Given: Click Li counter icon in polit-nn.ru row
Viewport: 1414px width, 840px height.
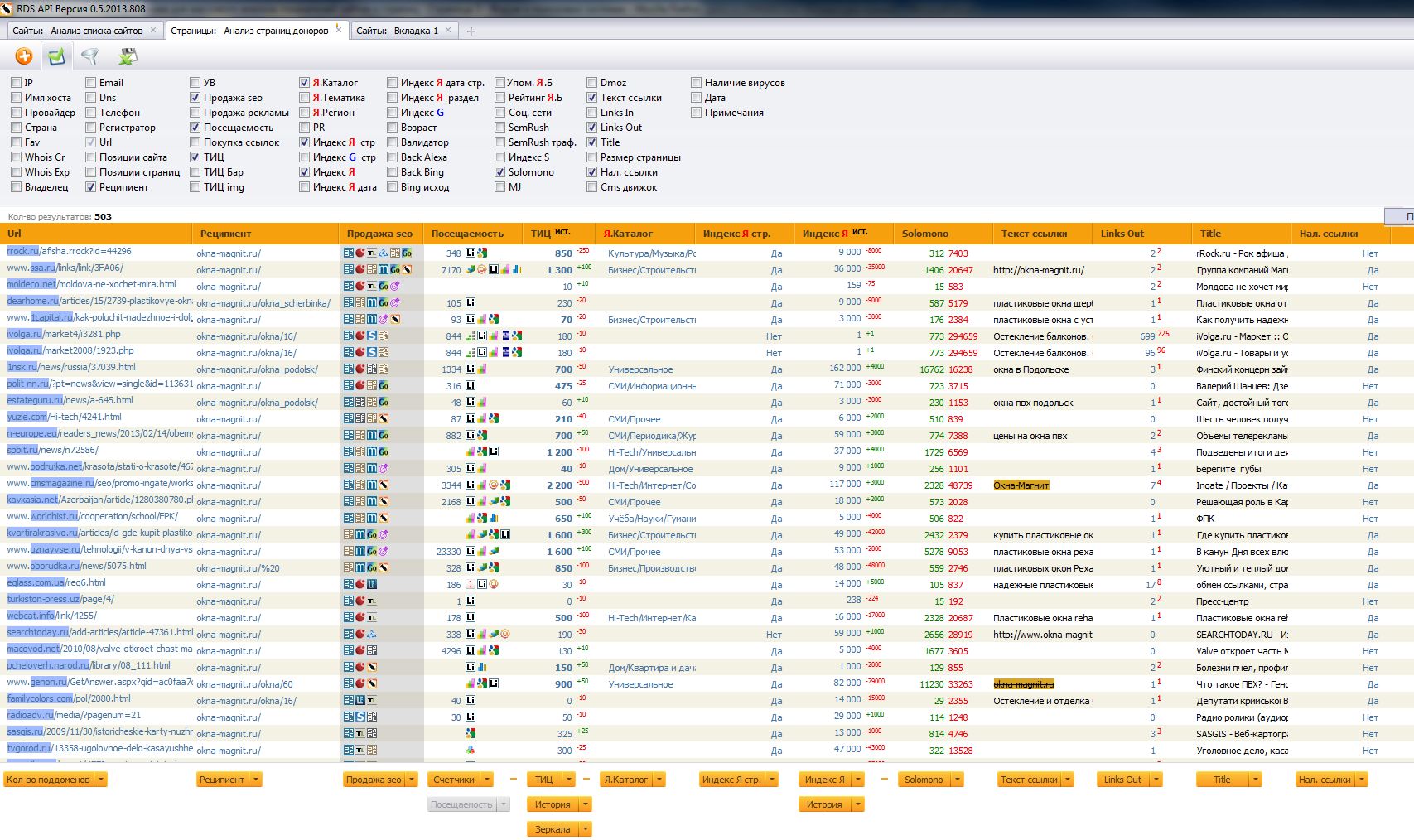Looking at the screenshot, I should point(471,385).
